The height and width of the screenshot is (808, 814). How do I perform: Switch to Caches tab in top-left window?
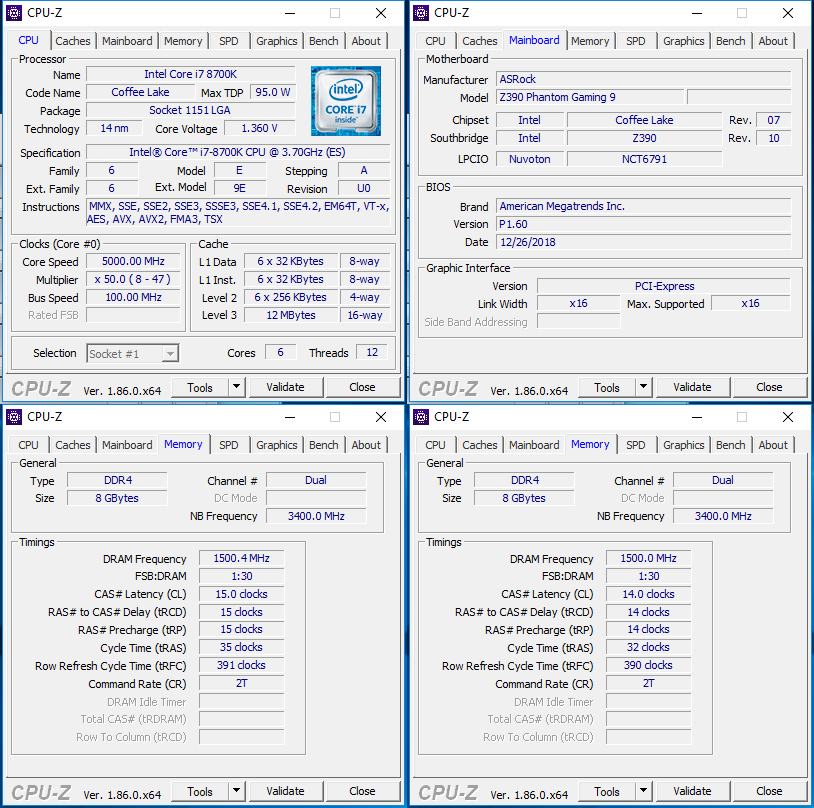(x=73, y=41)
